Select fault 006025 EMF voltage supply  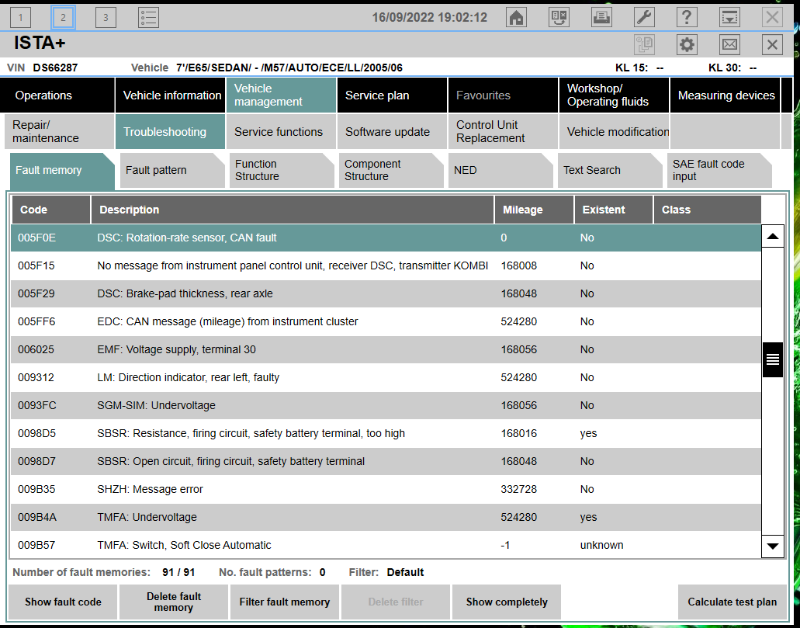(386, 349)
